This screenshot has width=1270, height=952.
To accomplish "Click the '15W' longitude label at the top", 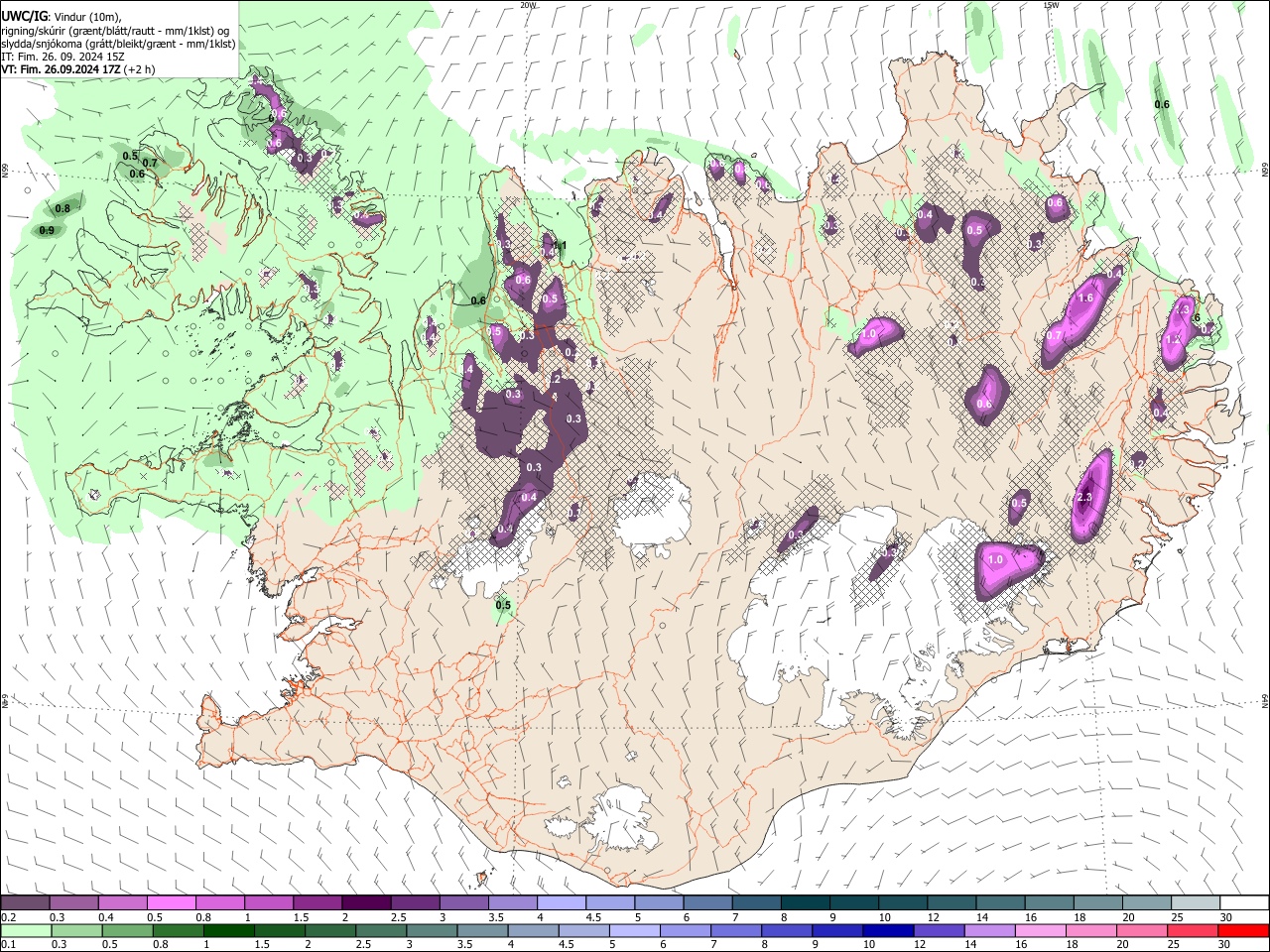I will tap(1051, 5).
